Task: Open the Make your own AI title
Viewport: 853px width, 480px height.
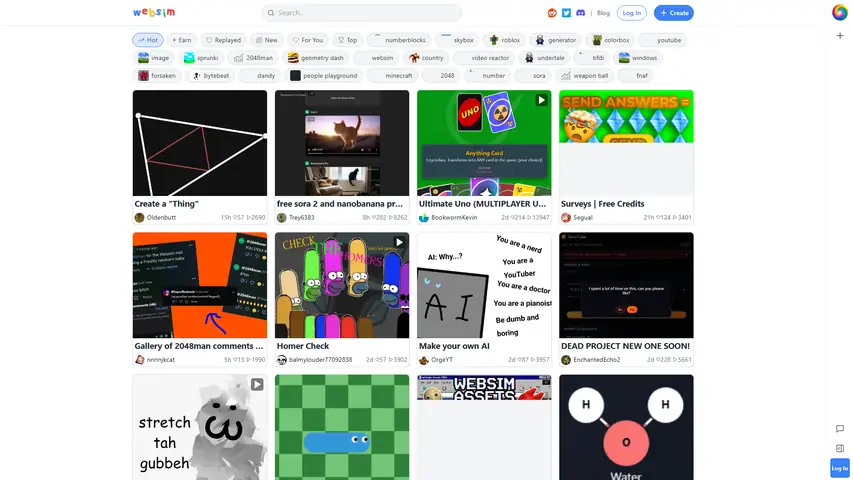Action: click(x=454, y=346)
